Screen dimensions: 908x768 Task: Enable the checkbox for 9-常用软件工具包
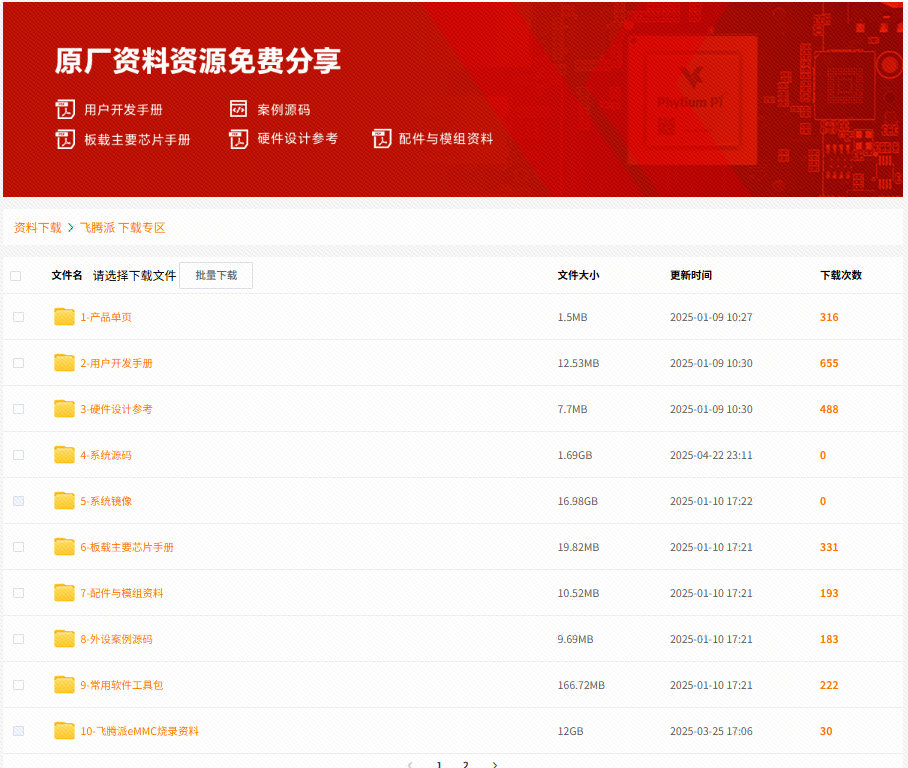coord(19,685)
